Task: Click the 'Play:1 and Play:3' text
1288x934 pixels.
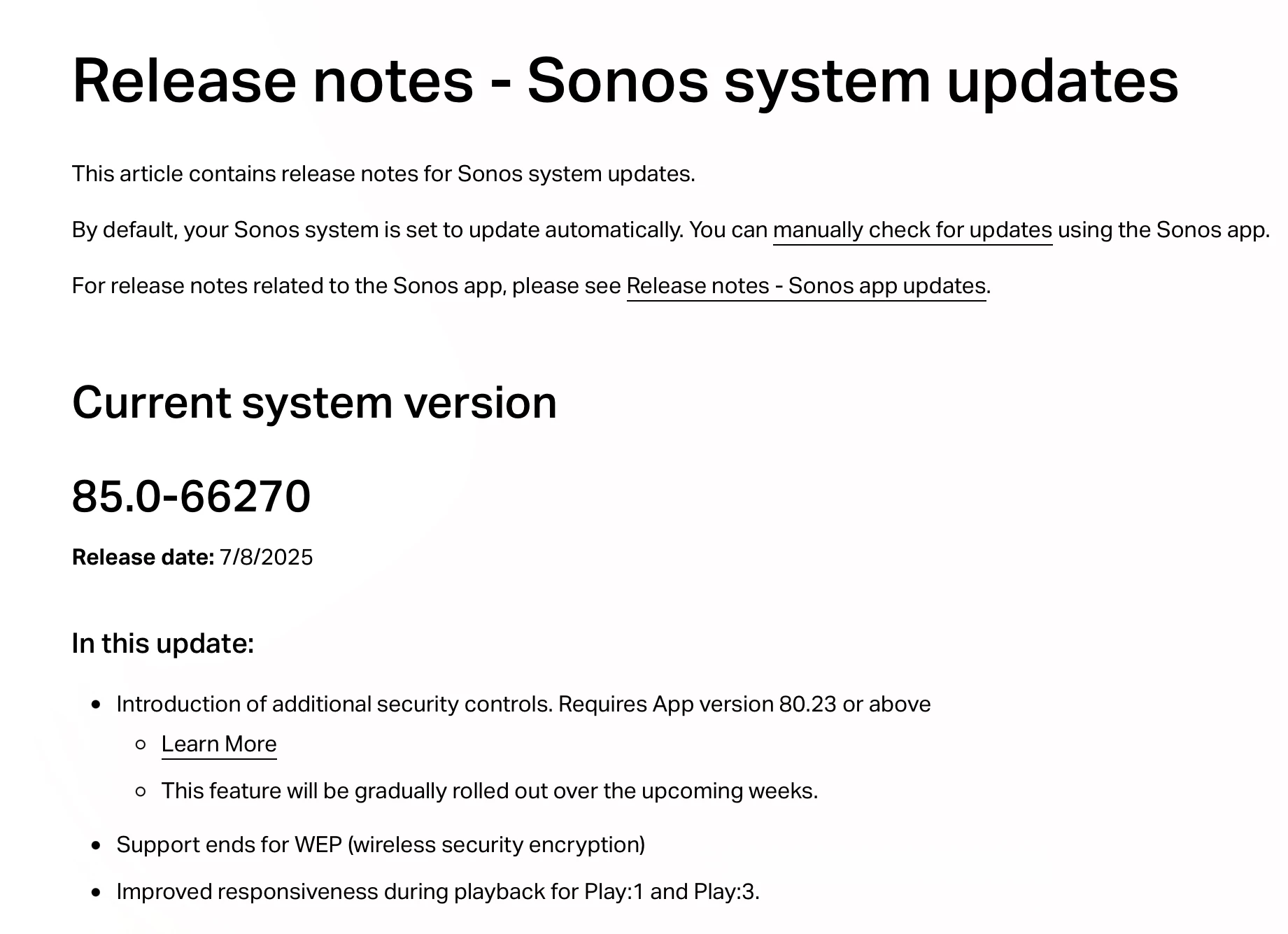Action: point(672,891)
